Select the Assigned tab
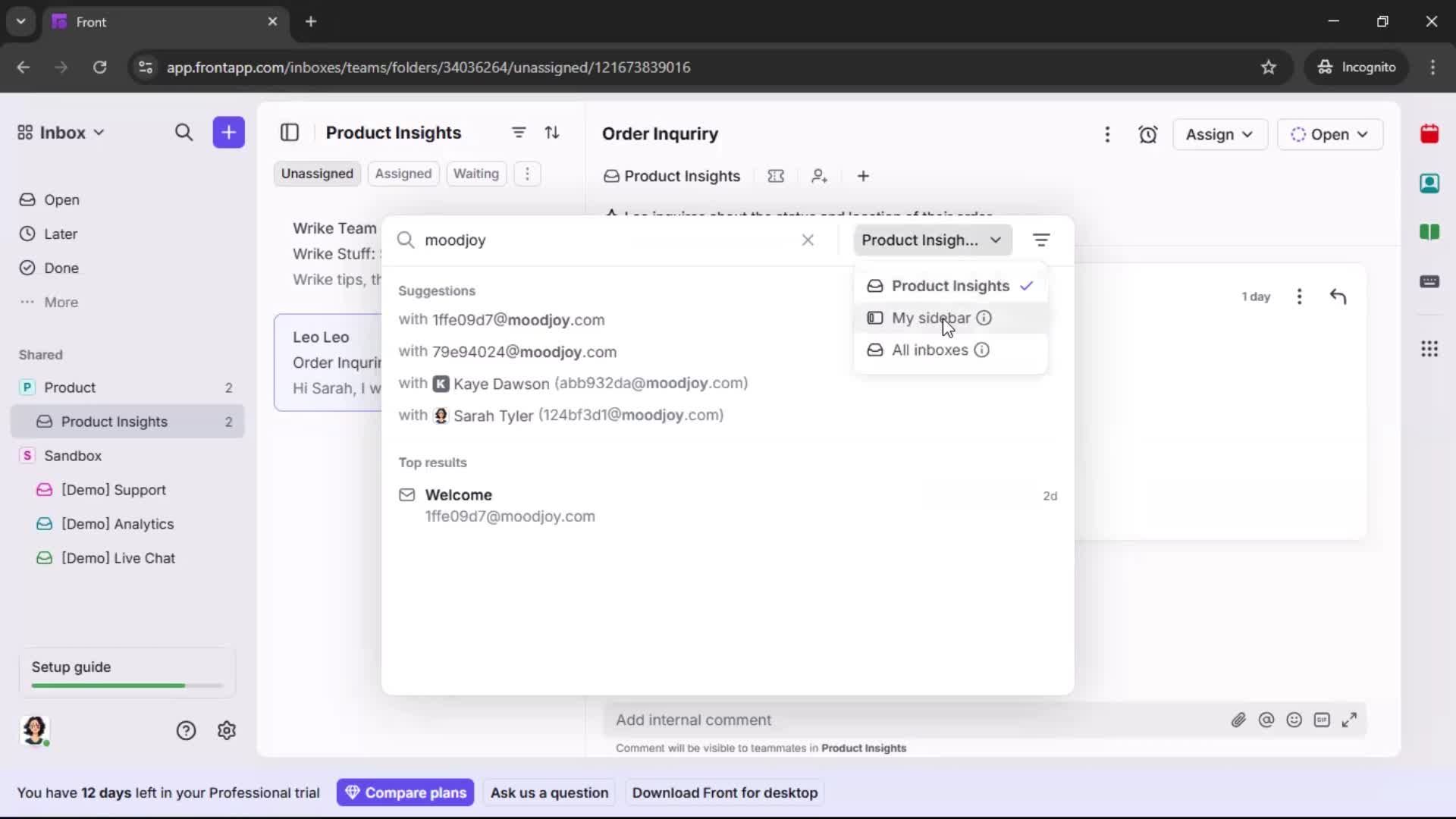The image size is (1456, 819). (x=403, y=174)
